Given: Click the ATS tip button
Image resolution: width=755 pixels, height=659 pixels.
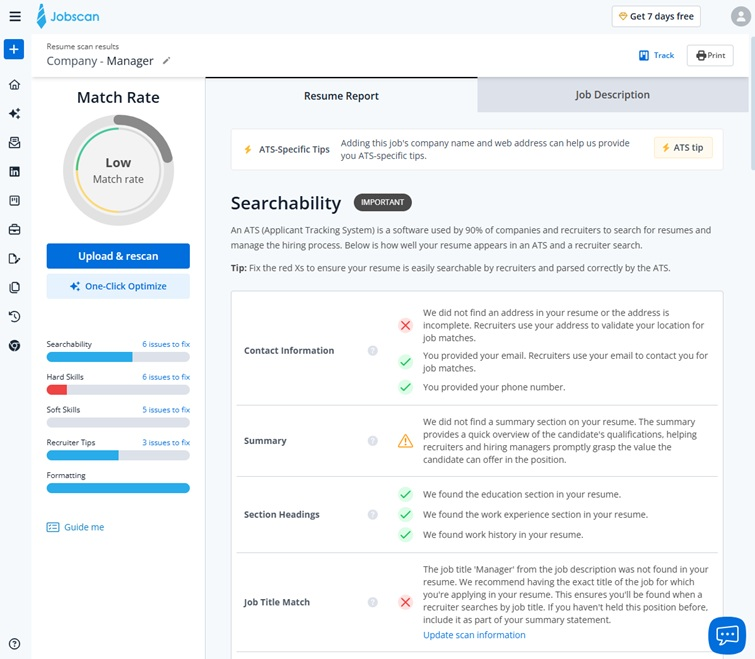Looking at the screenshot, I should 683,148.
